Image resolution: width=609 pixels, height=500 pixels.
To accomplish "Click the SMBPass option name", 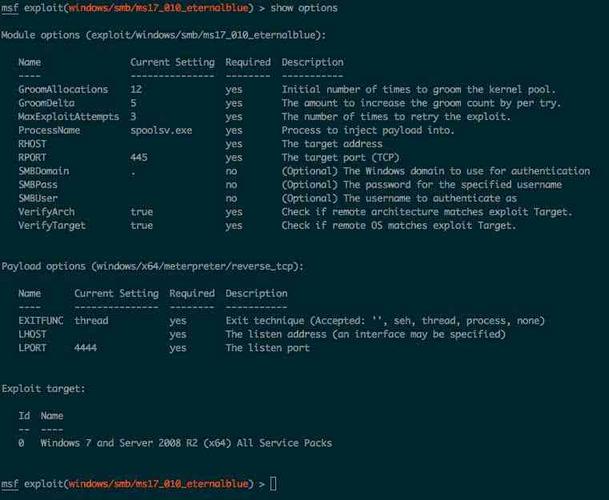I will (x=41, y=184).
